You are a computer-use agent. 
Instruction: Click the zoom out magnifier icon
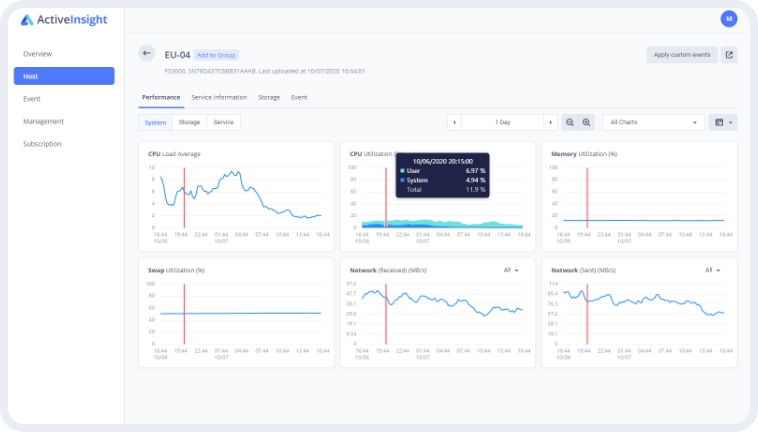(570, 122)
